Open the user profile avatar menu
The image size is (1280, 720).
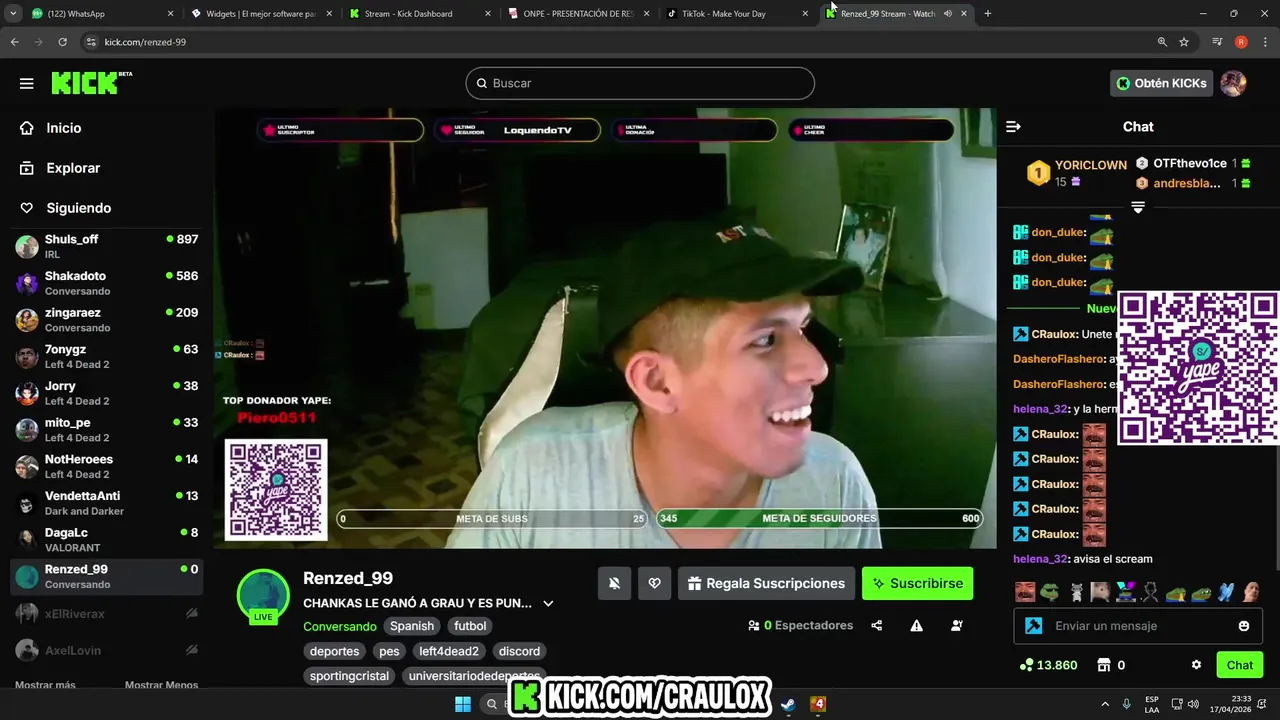tap(1233, 83)
